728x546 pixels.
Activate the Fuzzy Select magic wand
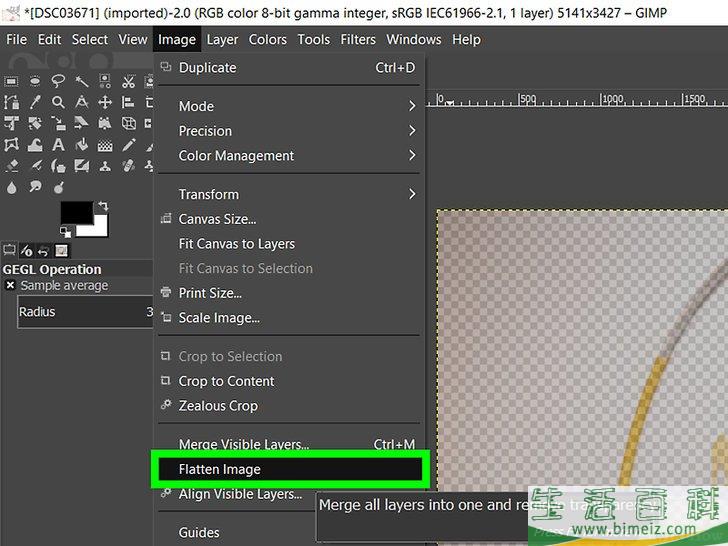(82, 82)
